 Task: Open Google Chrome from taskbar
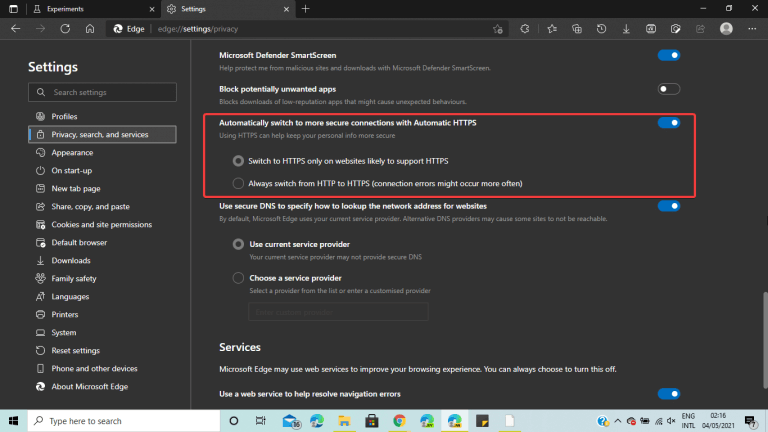pos(399,421)
